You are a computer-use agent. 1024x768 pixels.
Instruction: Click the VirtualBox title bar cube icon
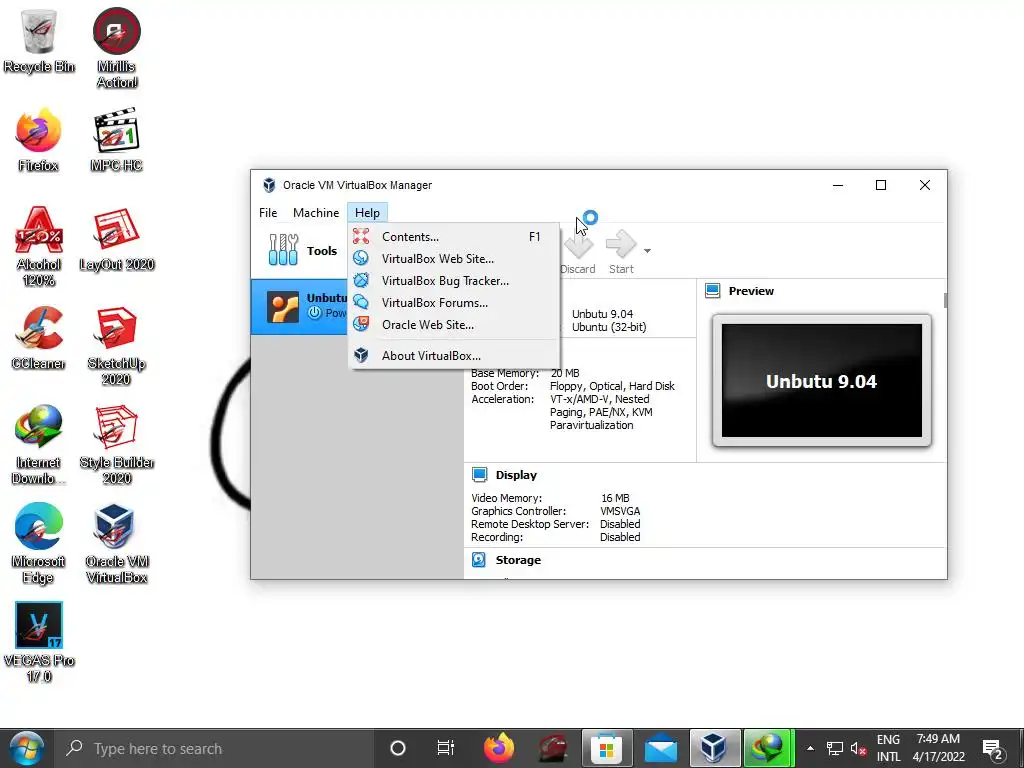(x=268, y=185)
